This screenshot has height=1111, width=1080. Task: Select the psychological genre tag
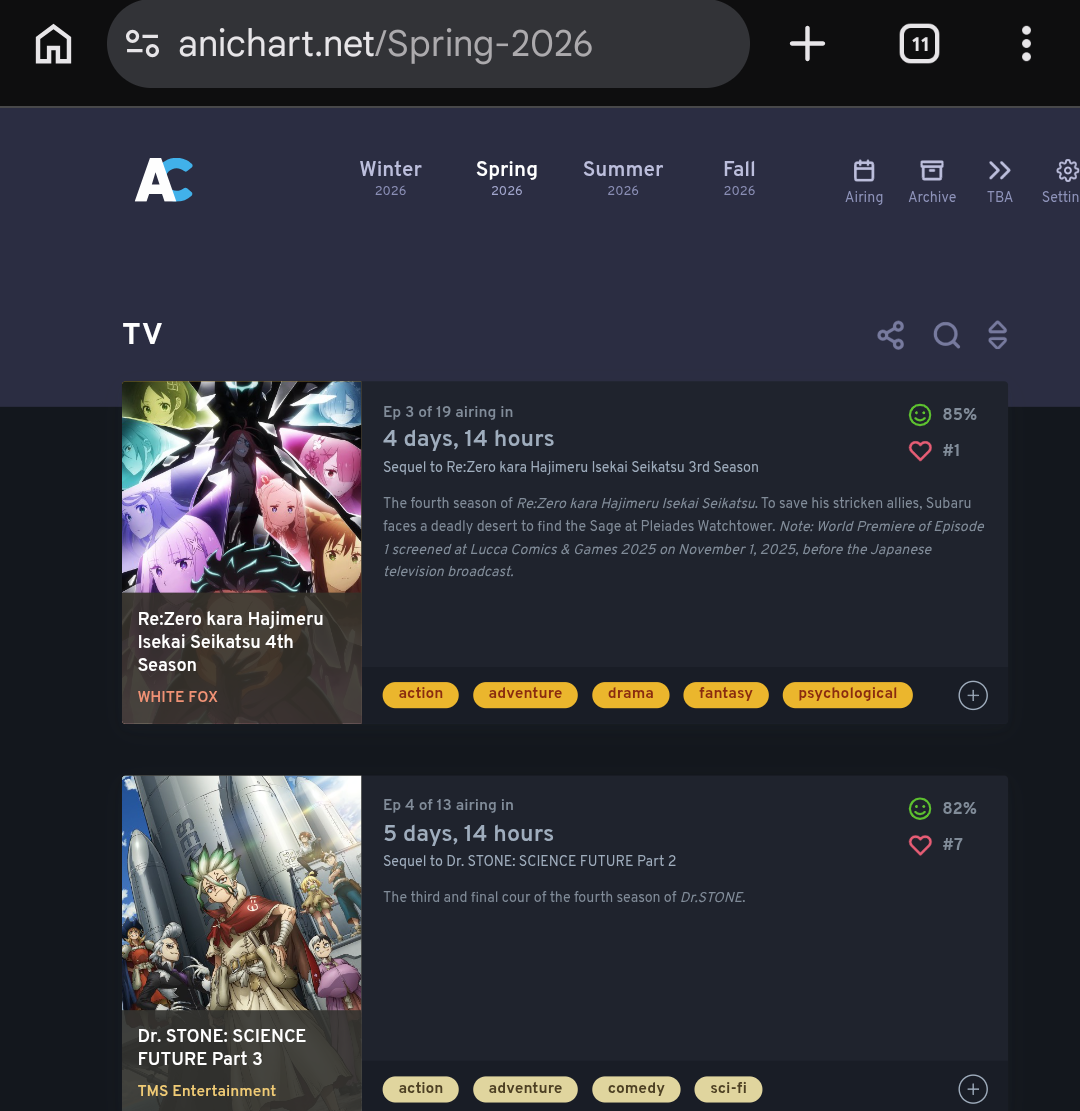click(x=848, y=694)
